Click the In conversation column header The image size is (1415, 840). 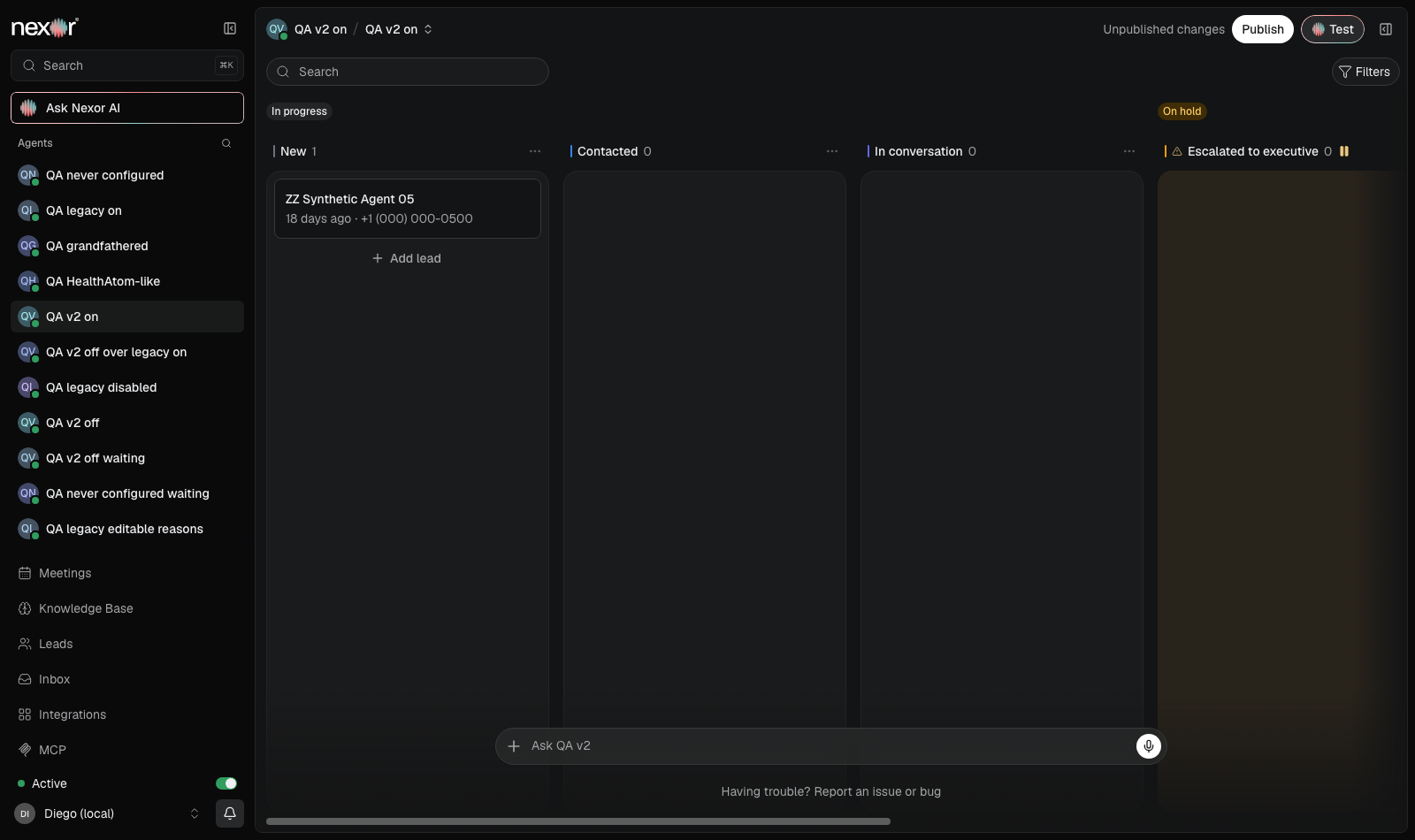pyautogui.click(x=918, y=151)
